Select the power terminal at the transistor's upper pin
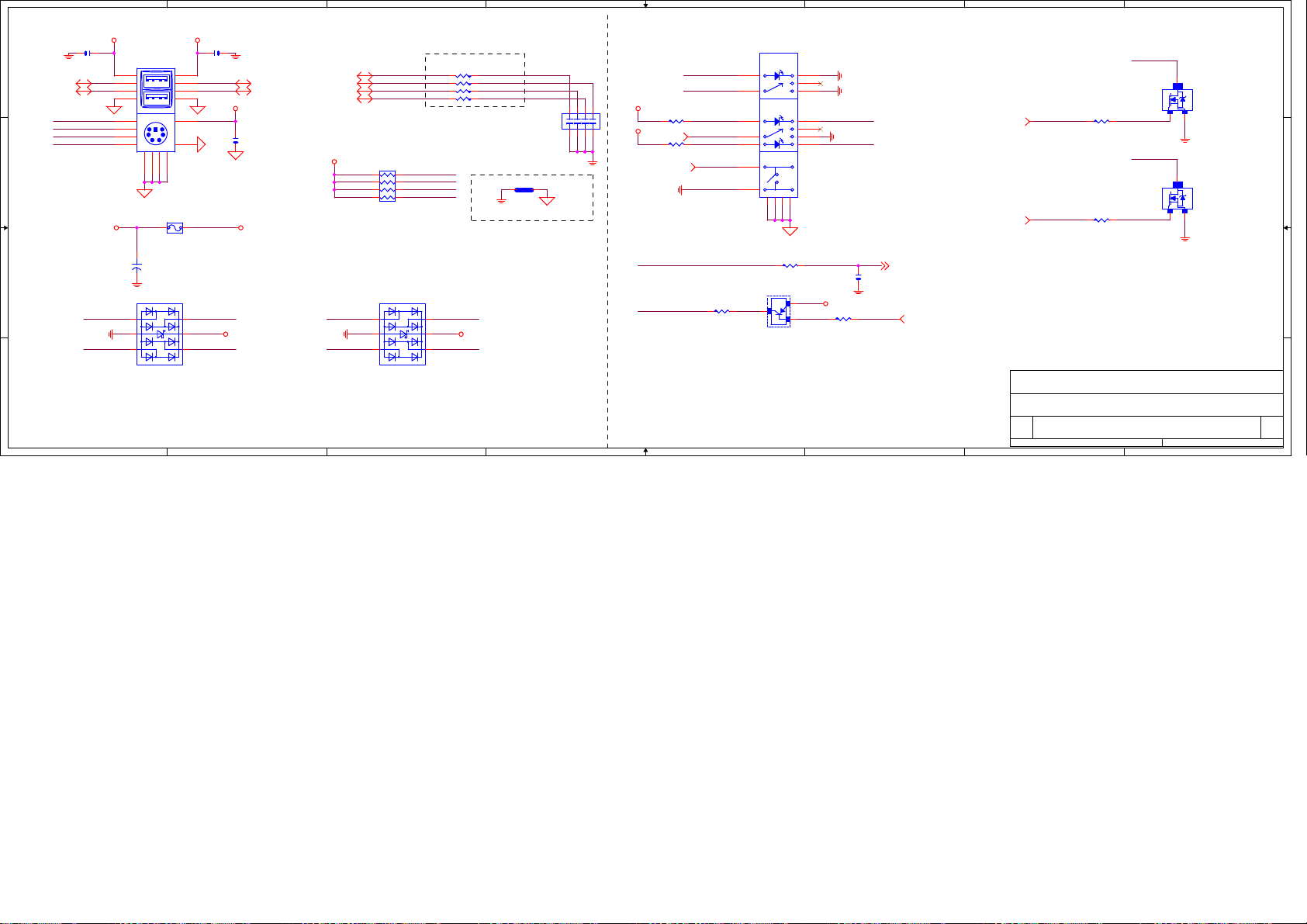1307x924 pixels. click(826, 304)
